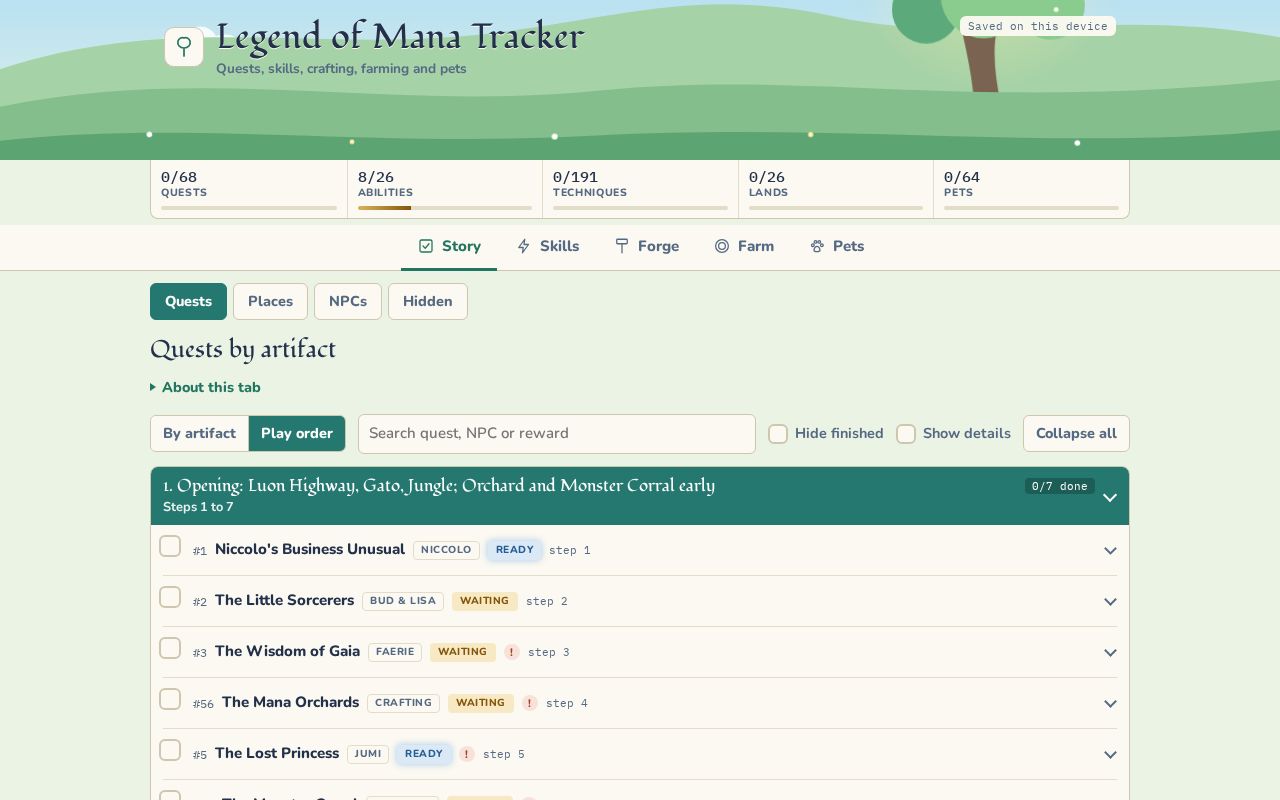Click the Skills lightning bolt icon
The width and height of the screenshot is (1280, 800).
523,246
